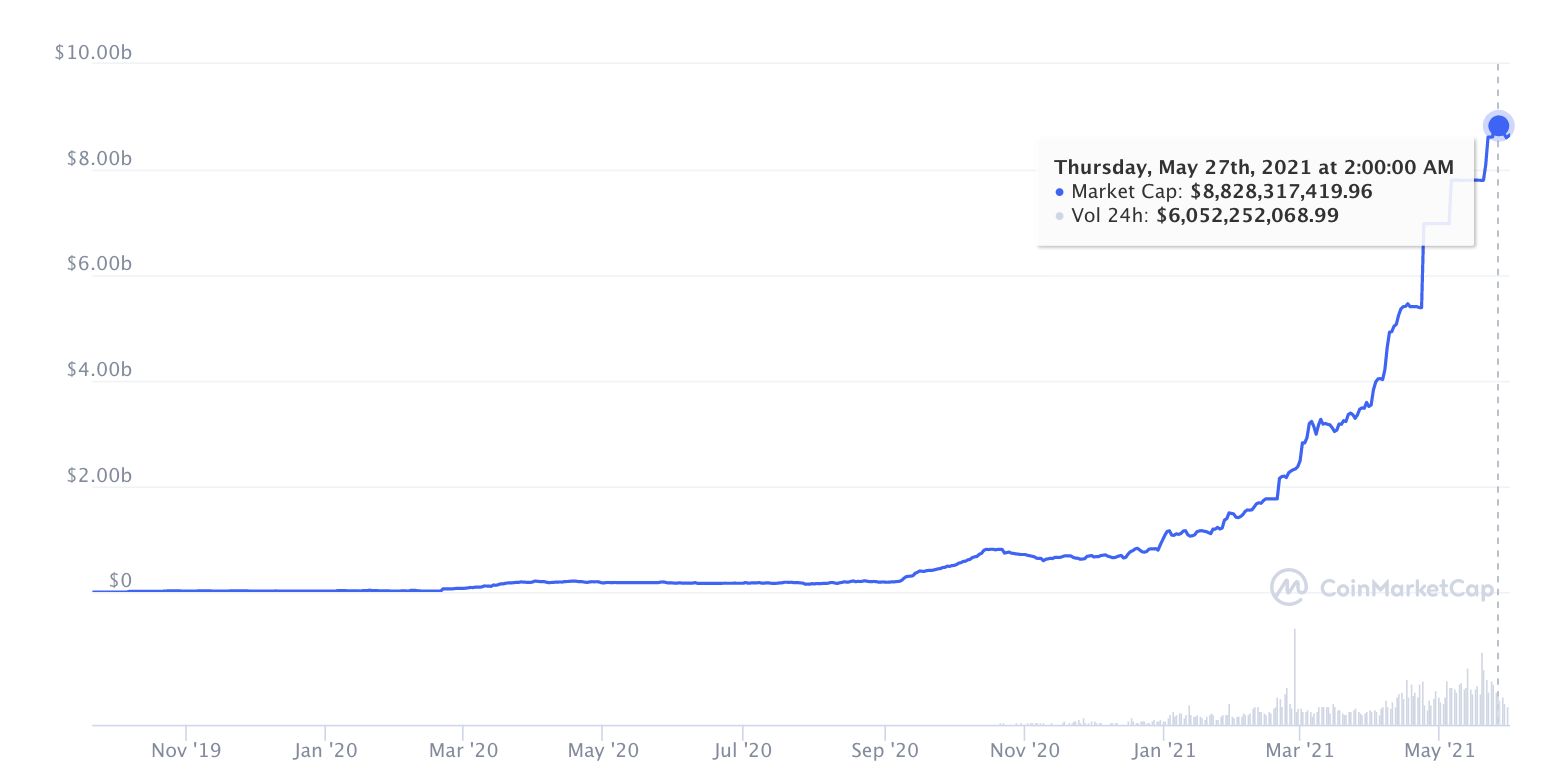Click the tooltip date heading text

(1254, 167)
